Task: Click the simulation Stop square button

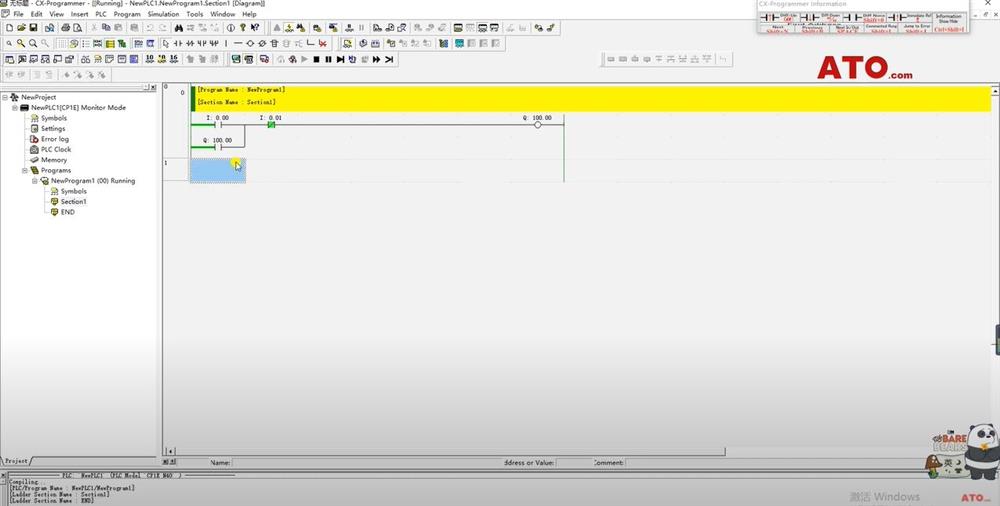Action: click(316, 60)
